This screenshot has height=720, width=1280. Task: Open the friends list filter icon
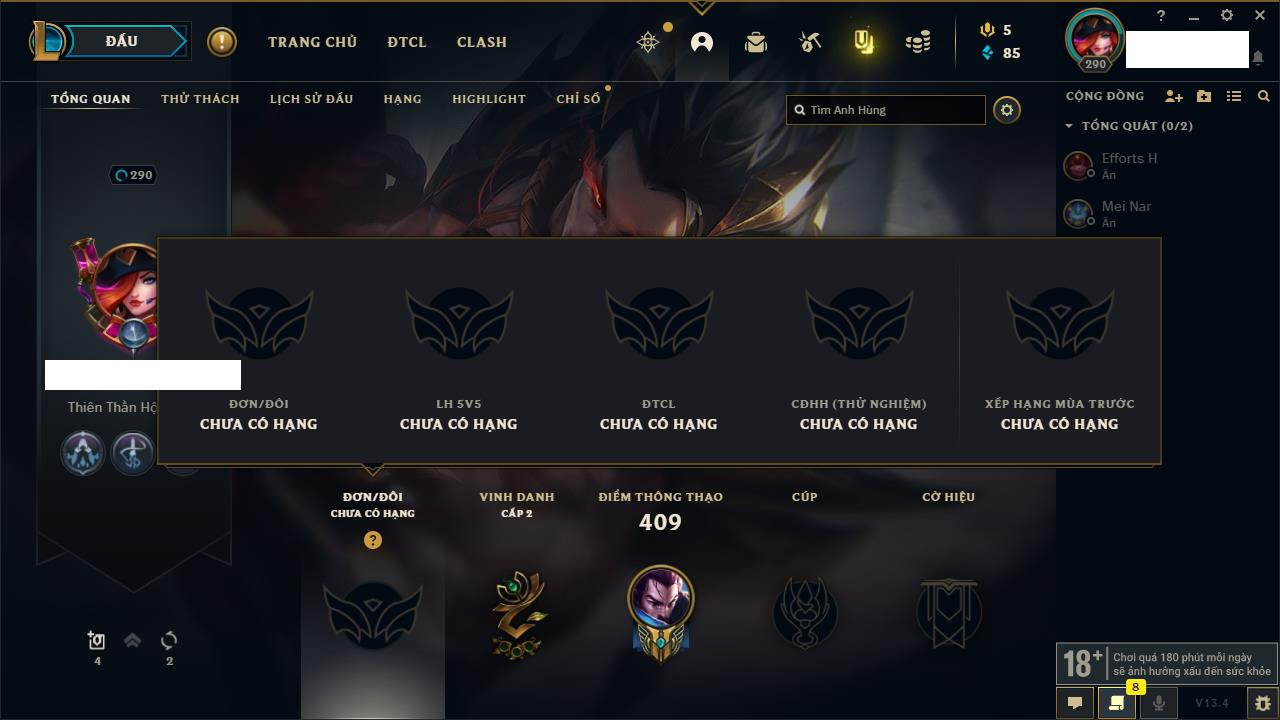tap(1234, 96)
